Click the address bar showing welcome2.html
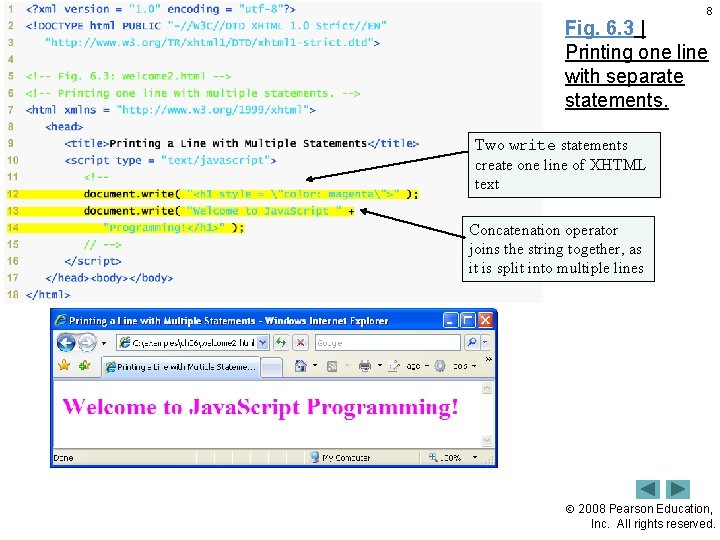 click(186, 343)
